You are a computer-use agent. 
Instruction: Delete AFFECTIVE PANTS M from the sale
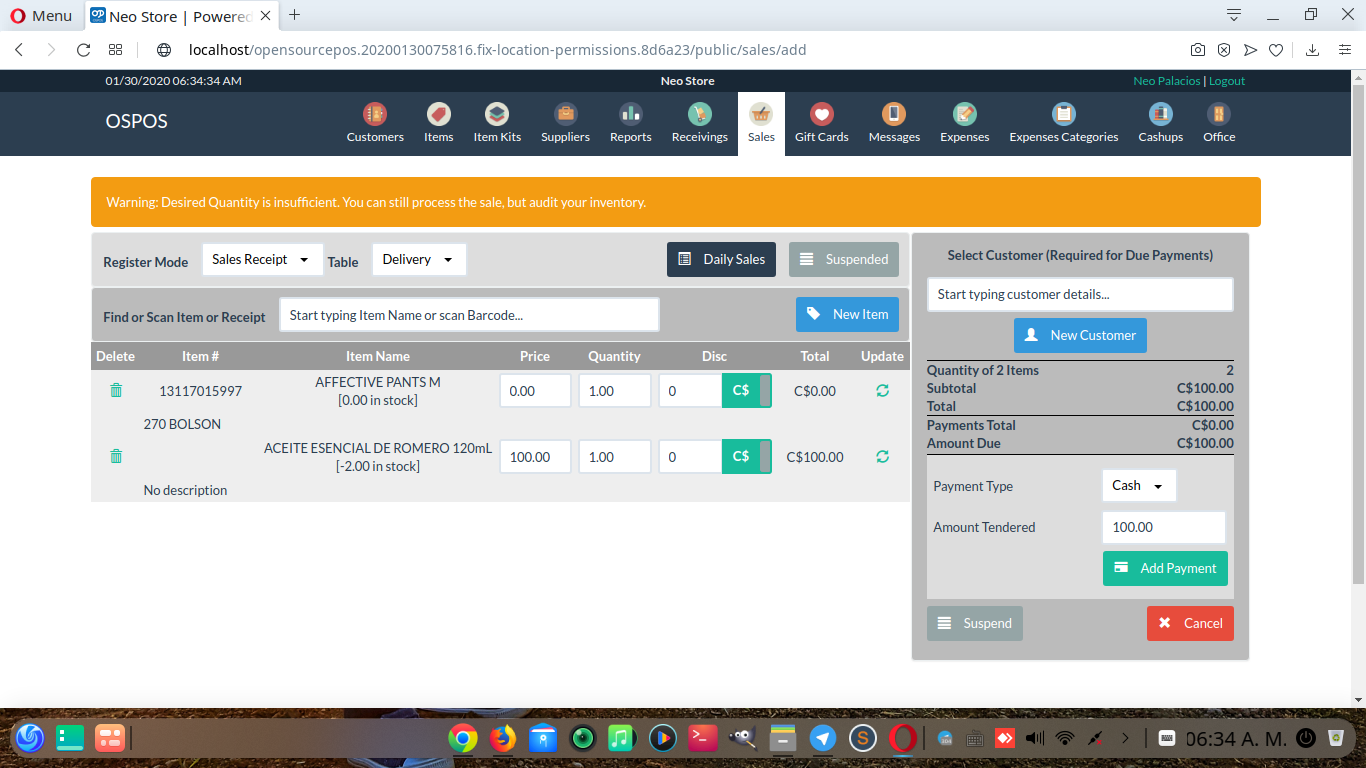115,390
